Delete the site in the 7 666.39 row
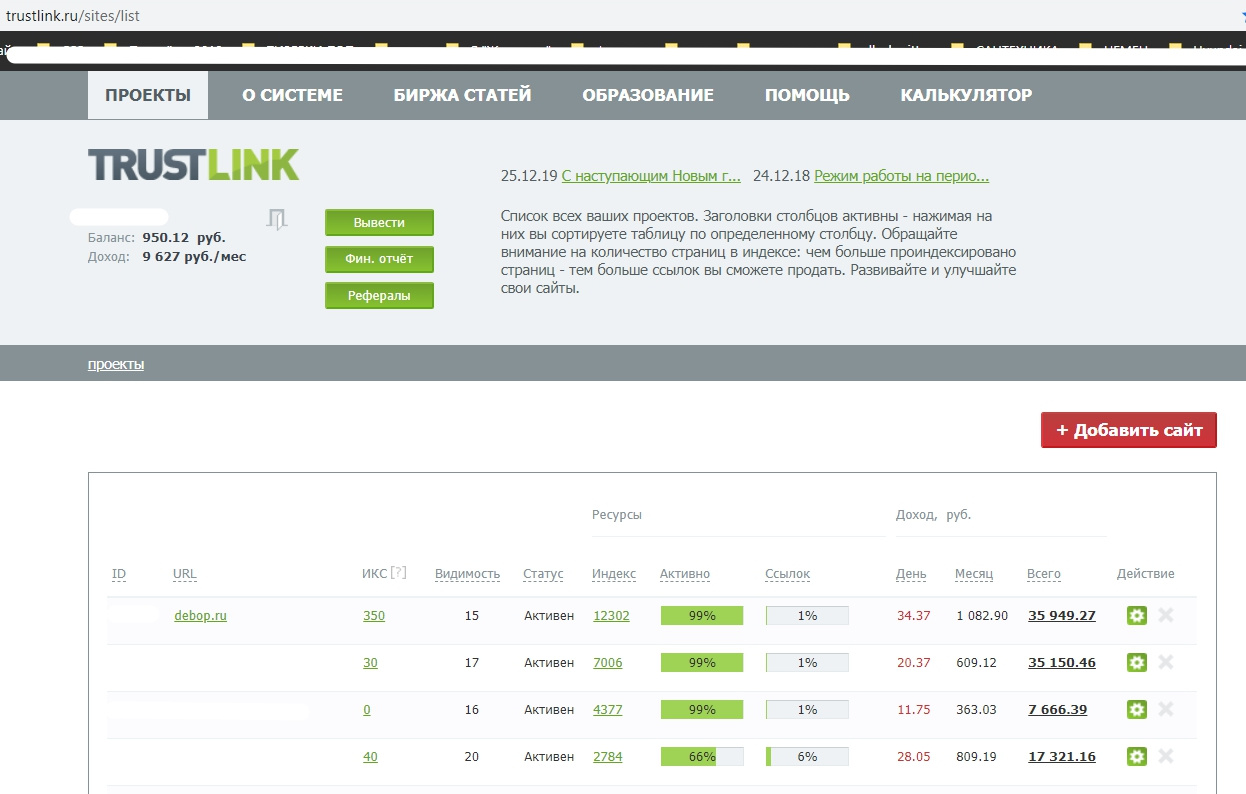1246x794 pixels. [x=1165, y=709]
